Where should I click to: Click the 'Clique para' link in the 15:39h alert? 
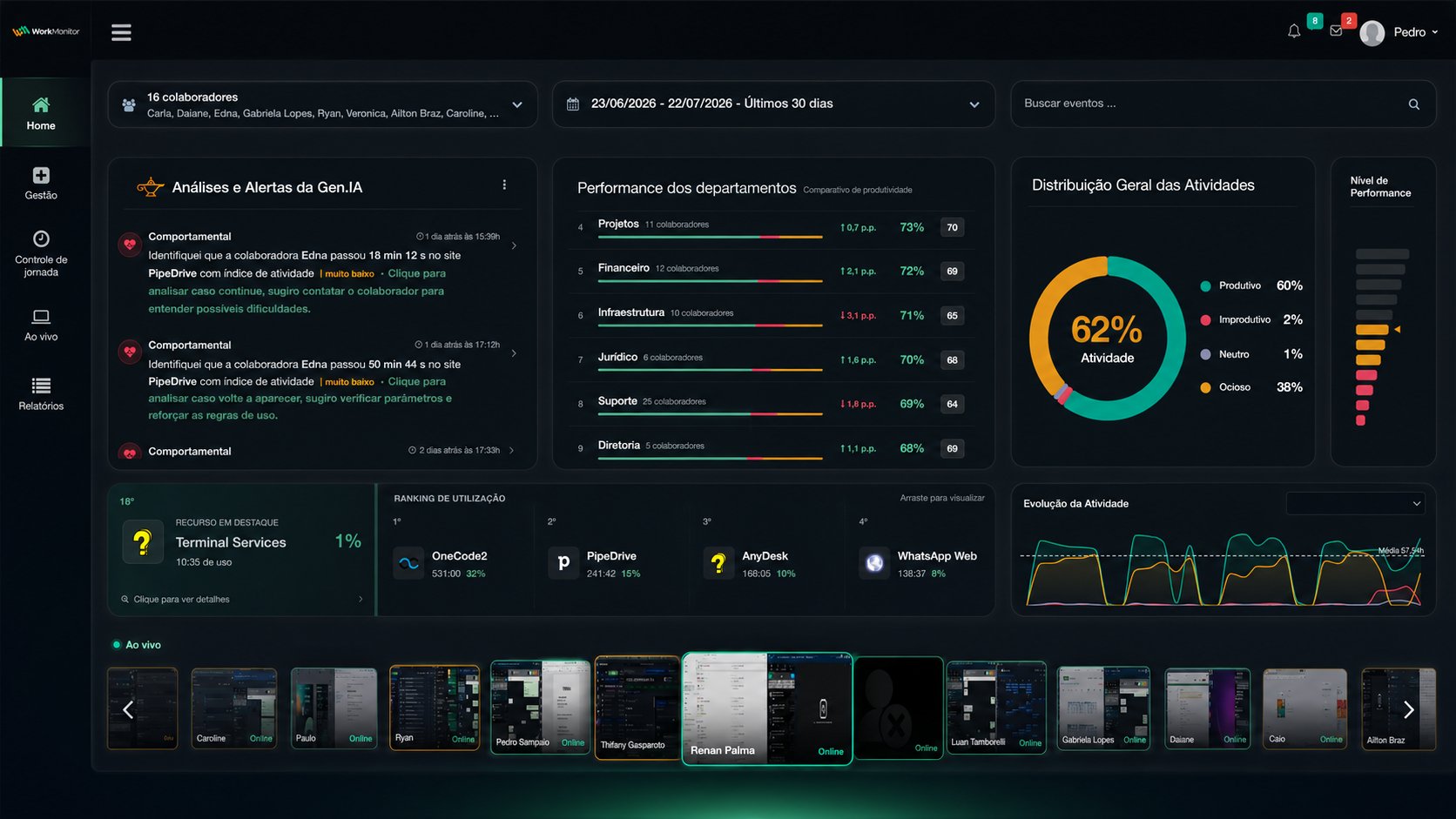[x=416, y=273]
